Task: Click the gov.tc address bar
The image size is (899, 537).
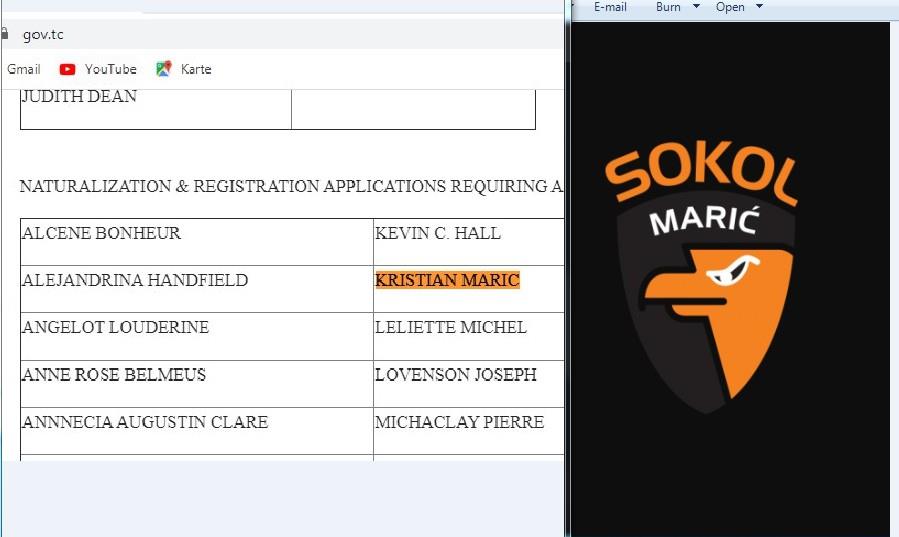Action: pos(282,34)
